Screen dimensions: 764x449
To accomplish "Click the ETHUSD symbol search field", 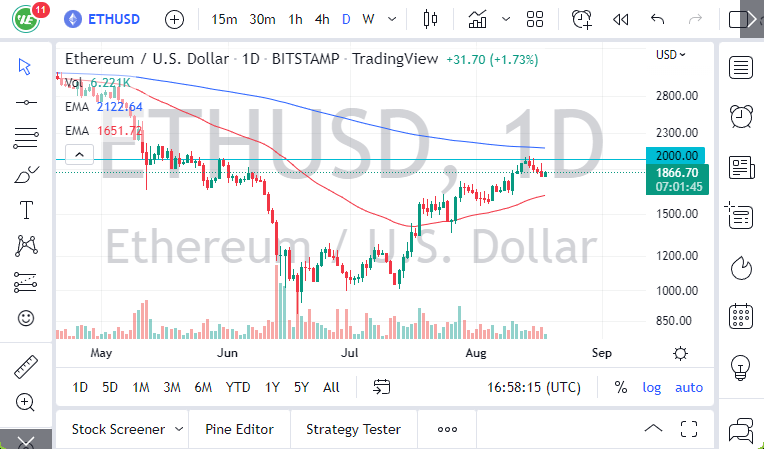I will click(x=114, y=19).
